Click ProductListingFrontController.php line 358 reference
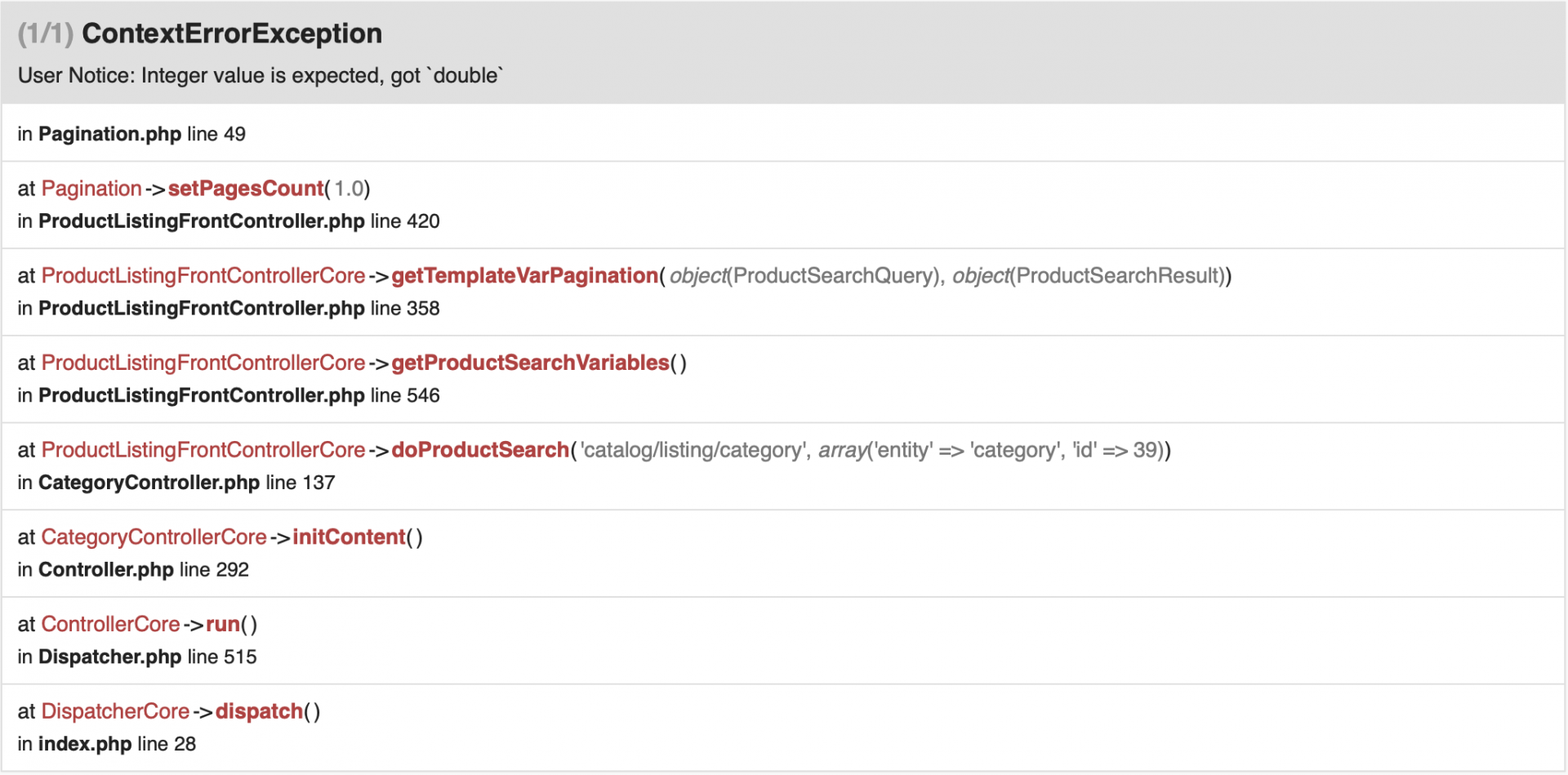This screenshot has width=1568, height=775. tap(201, 309)
